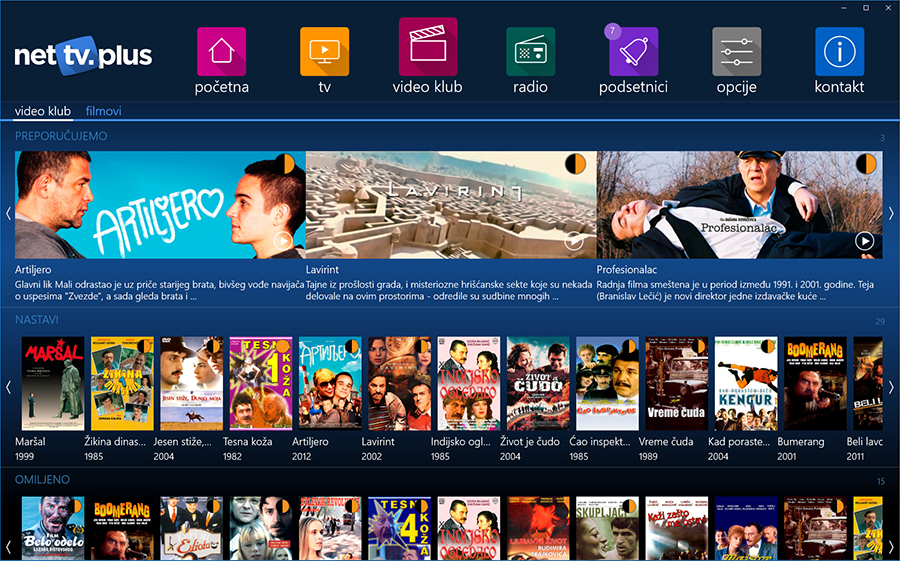Play the Lavirint featured banner
Screen dimensions: 900x561
point(574,241)
